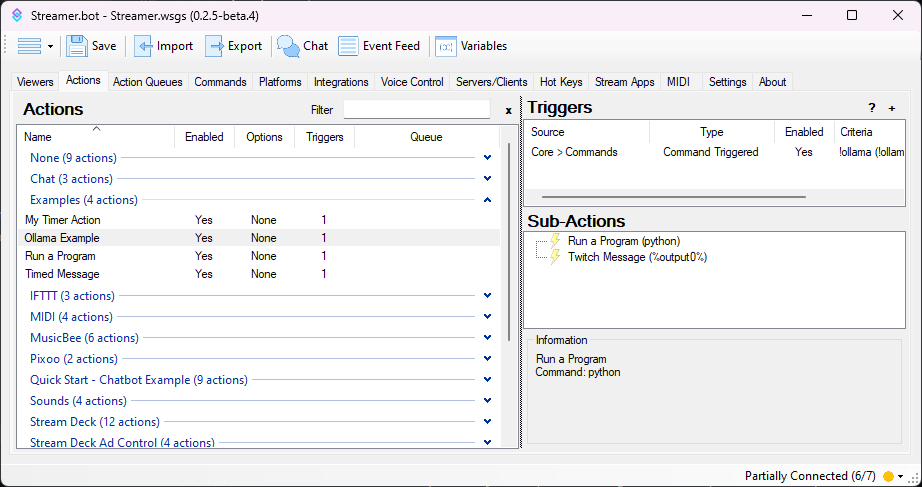Screen dimensions: 922x487
Task: Open the Event Feed icon
Action: coord(348,46)
